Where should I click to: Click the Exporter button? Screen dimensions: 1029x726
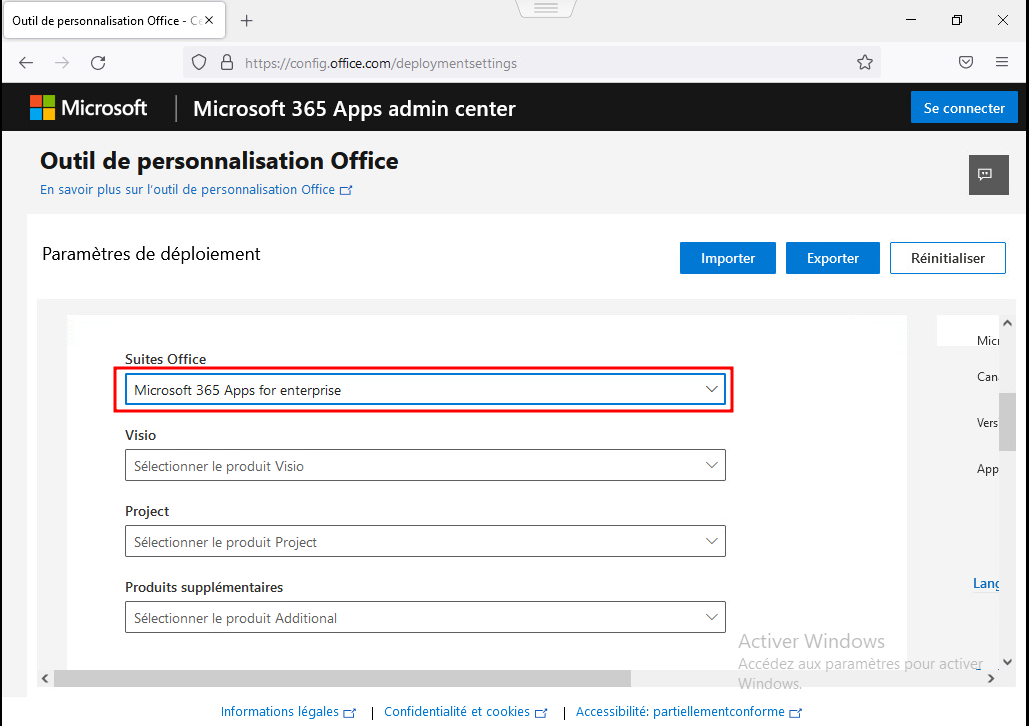[833, 258]
